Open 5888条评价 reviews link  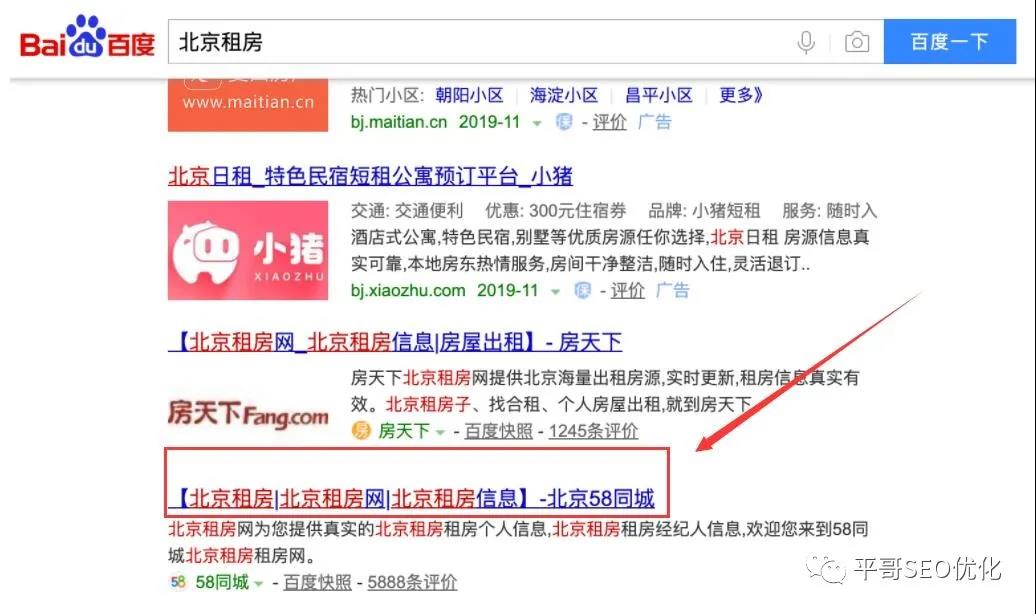[x=412, y=582]
